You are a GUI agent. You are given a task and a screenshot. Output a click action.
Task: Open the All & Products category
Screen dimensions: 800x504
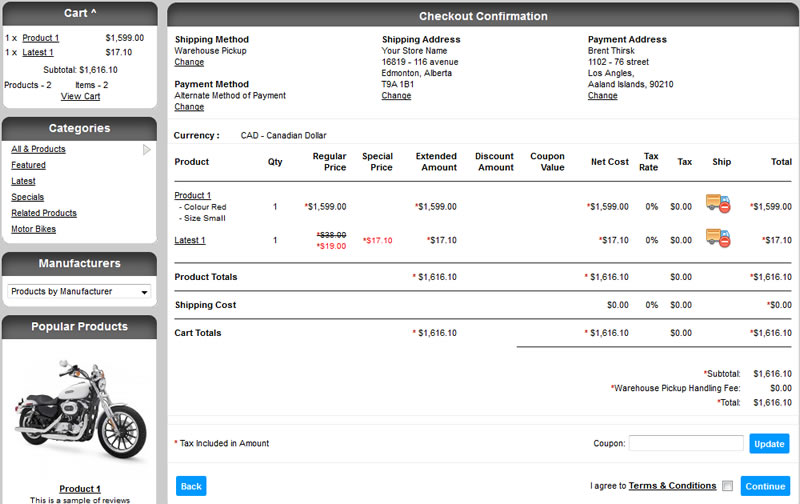38,149
